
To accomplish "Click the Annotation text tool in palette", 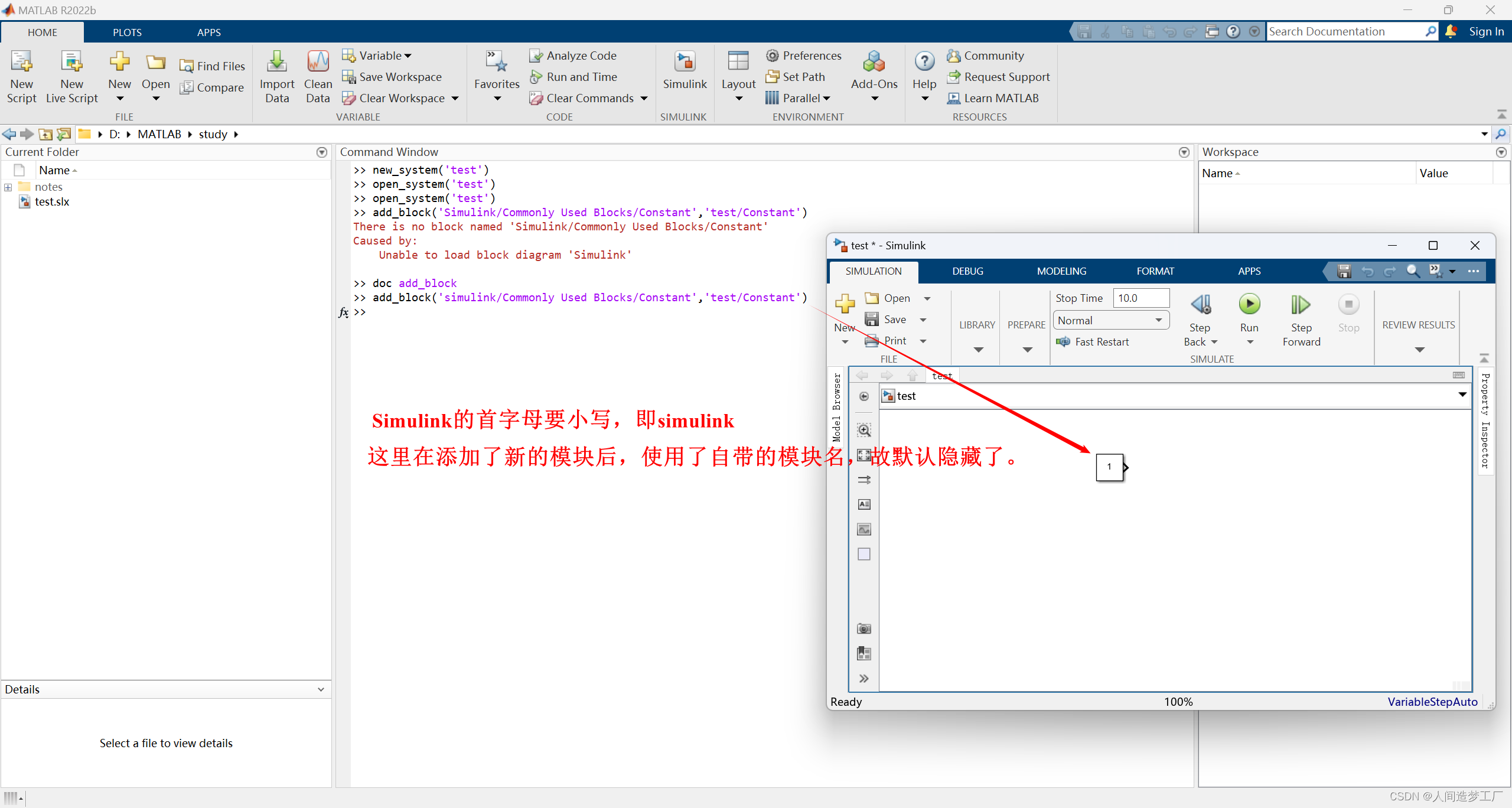I will point(864,504).
